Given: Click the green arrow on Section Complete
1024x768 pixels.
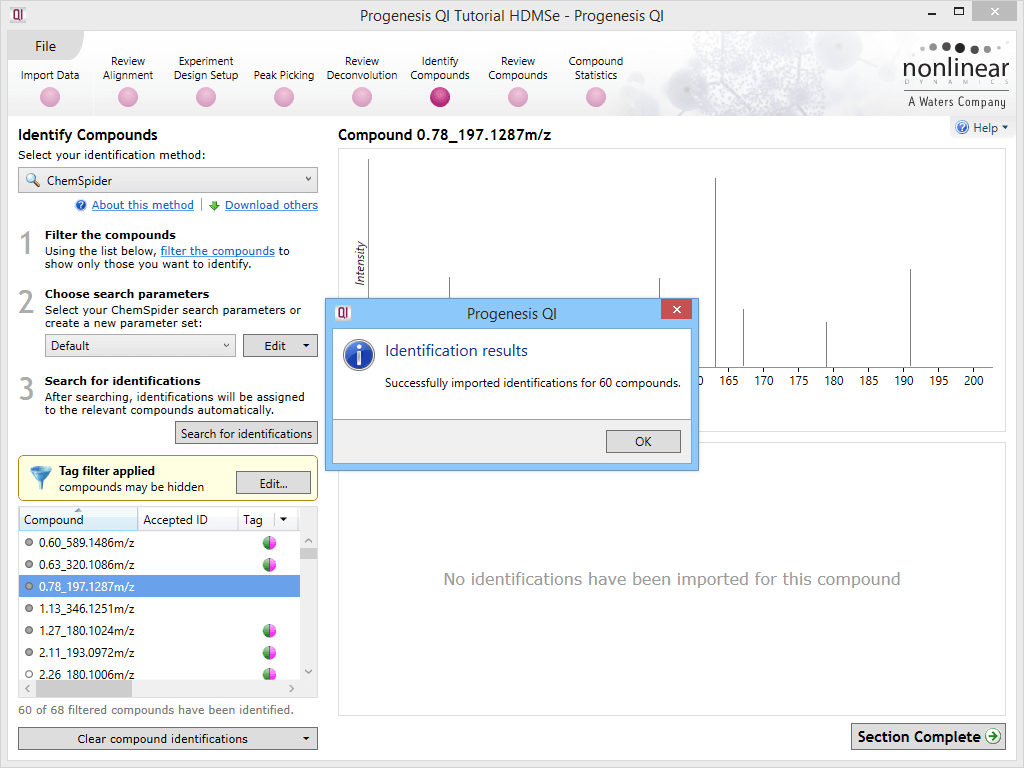Looking at the screenshot, I should [x=993, y=737].
